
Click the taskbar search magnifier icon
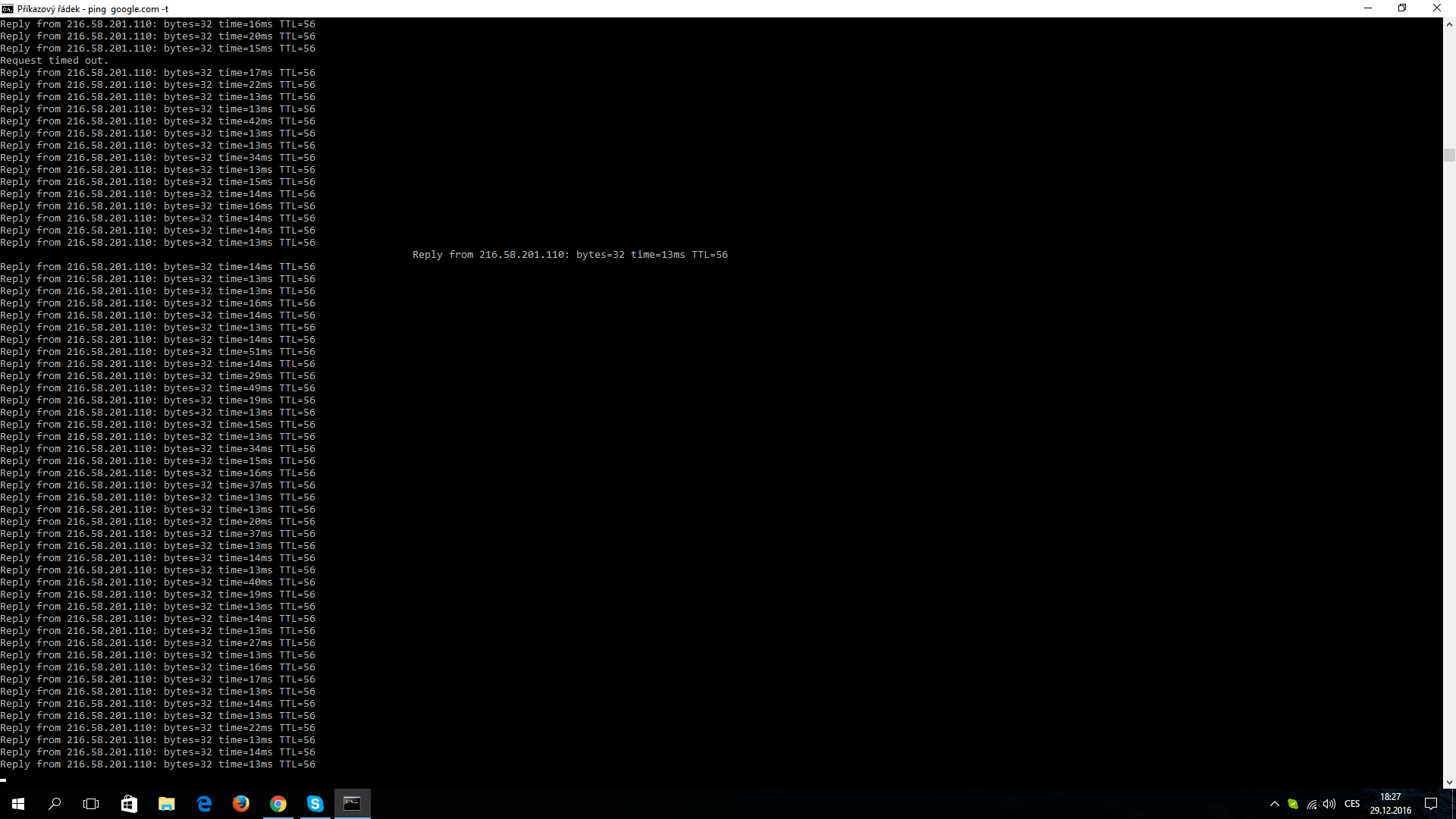coord(55,804)
